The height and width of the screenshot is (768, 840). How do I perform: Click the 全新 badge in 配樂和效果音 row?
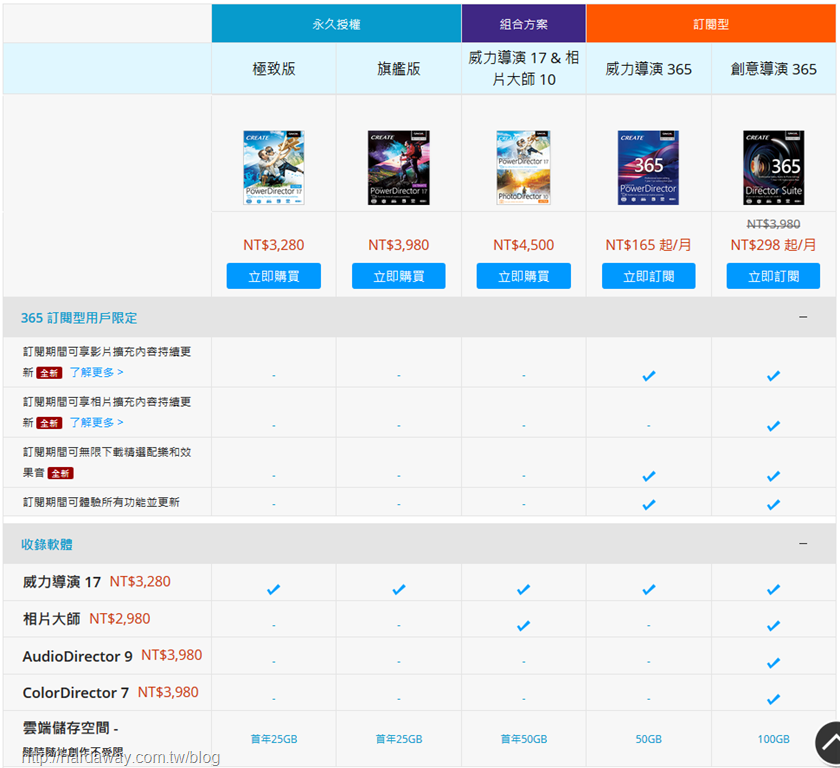point(61,473)
